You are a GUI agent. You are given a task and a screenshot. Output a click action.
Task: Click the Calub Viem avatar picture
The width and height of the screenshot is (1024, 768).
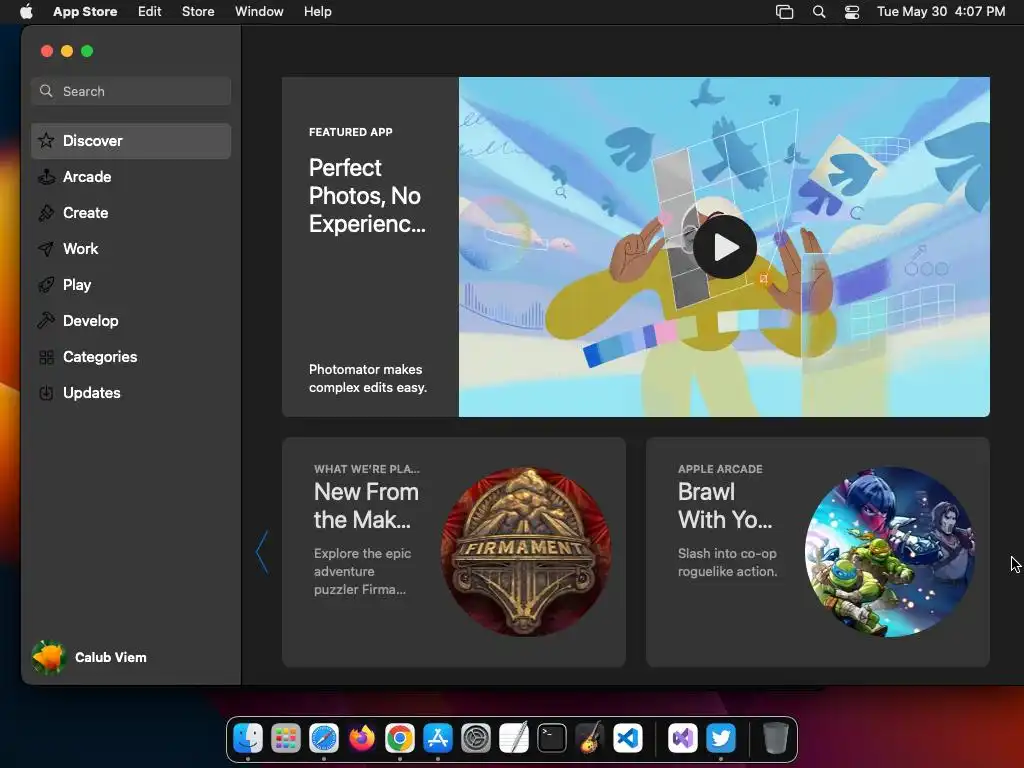pyautogui.click(x=49, y=657)
